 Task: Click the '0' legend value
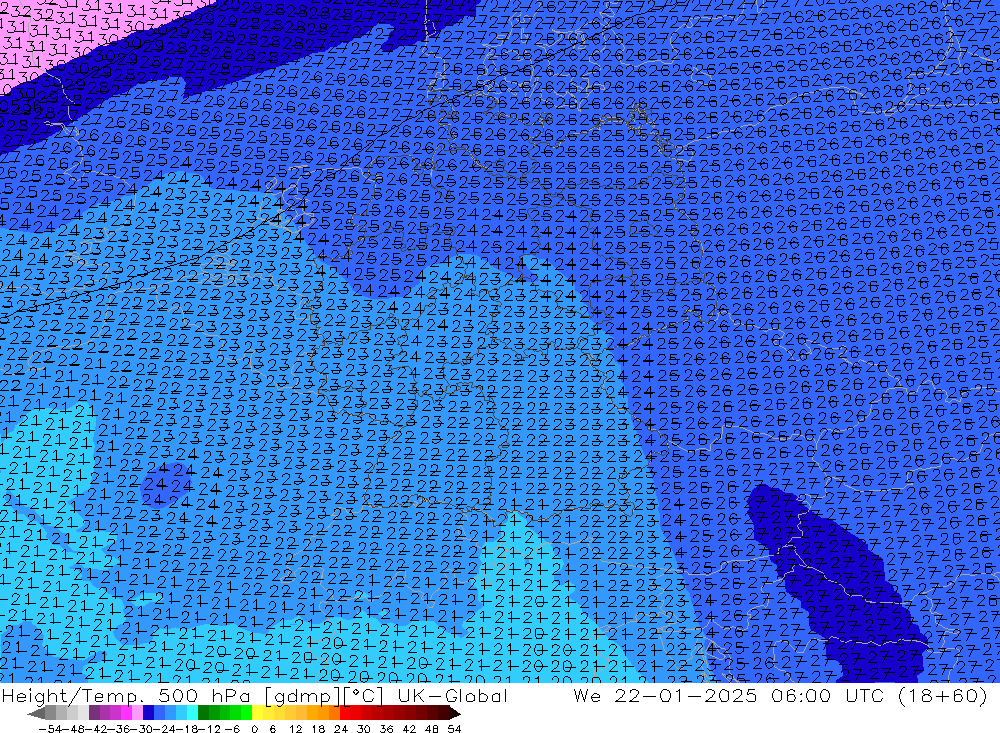(254, 729)
